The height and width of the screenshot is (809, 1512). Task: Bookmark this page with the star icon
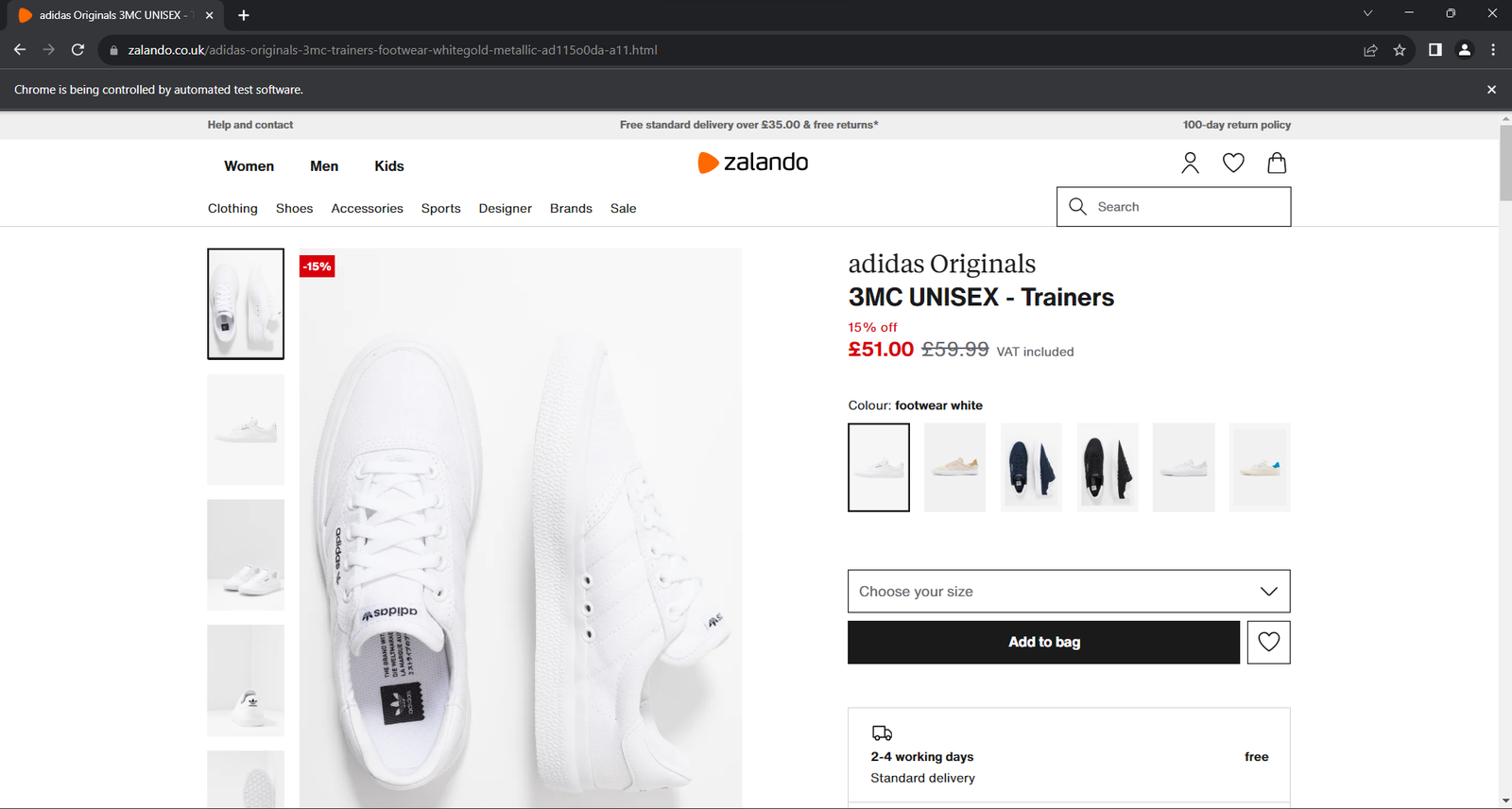pyautogui.click(x=1400, y=50)
